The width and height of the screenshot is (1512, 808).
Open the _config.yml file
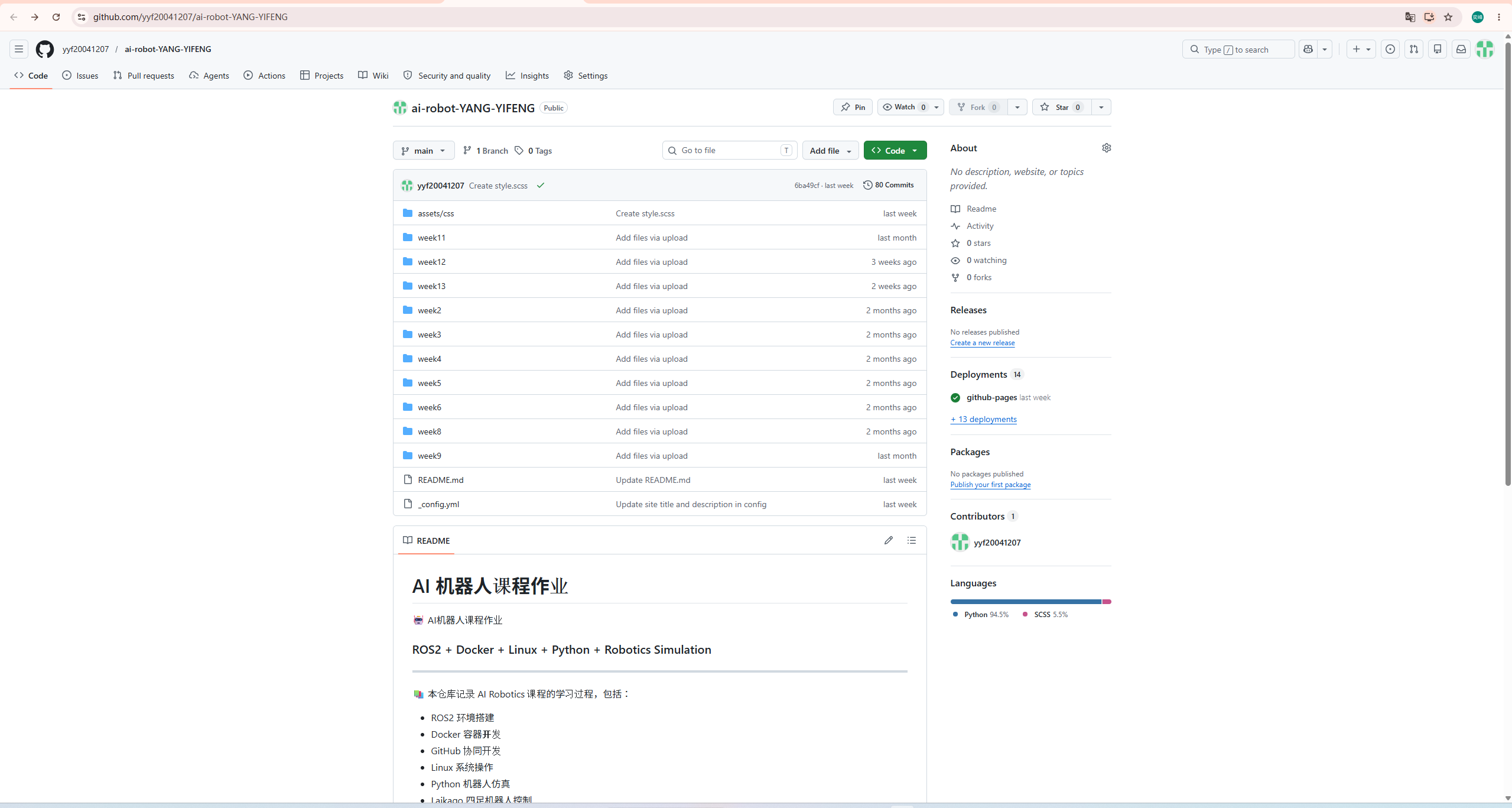click(438, 504)
